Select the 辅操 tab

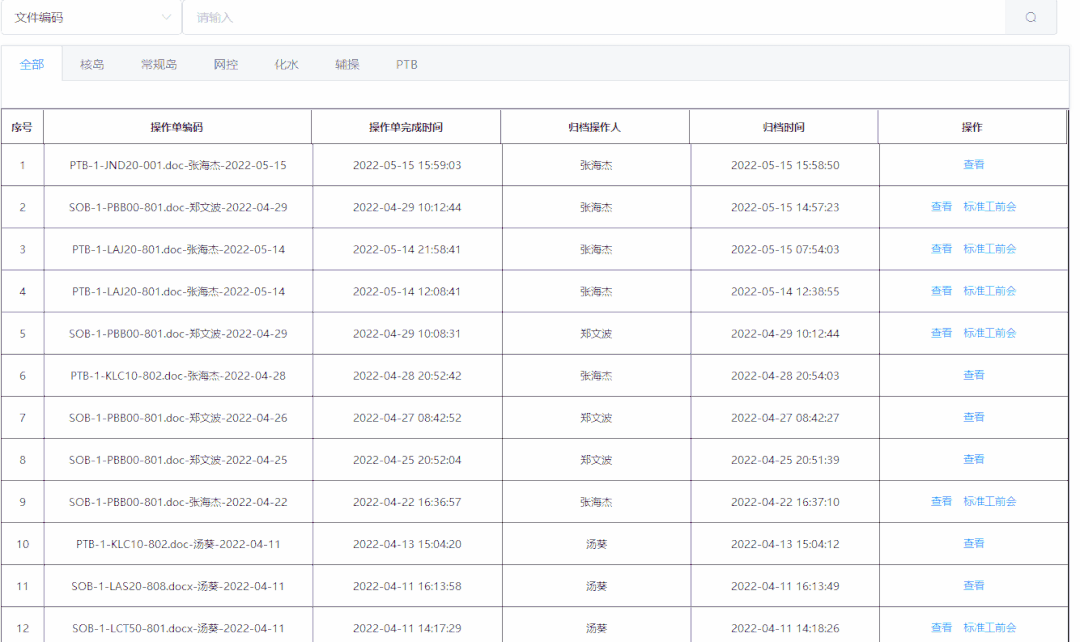[x=347, y=64]
